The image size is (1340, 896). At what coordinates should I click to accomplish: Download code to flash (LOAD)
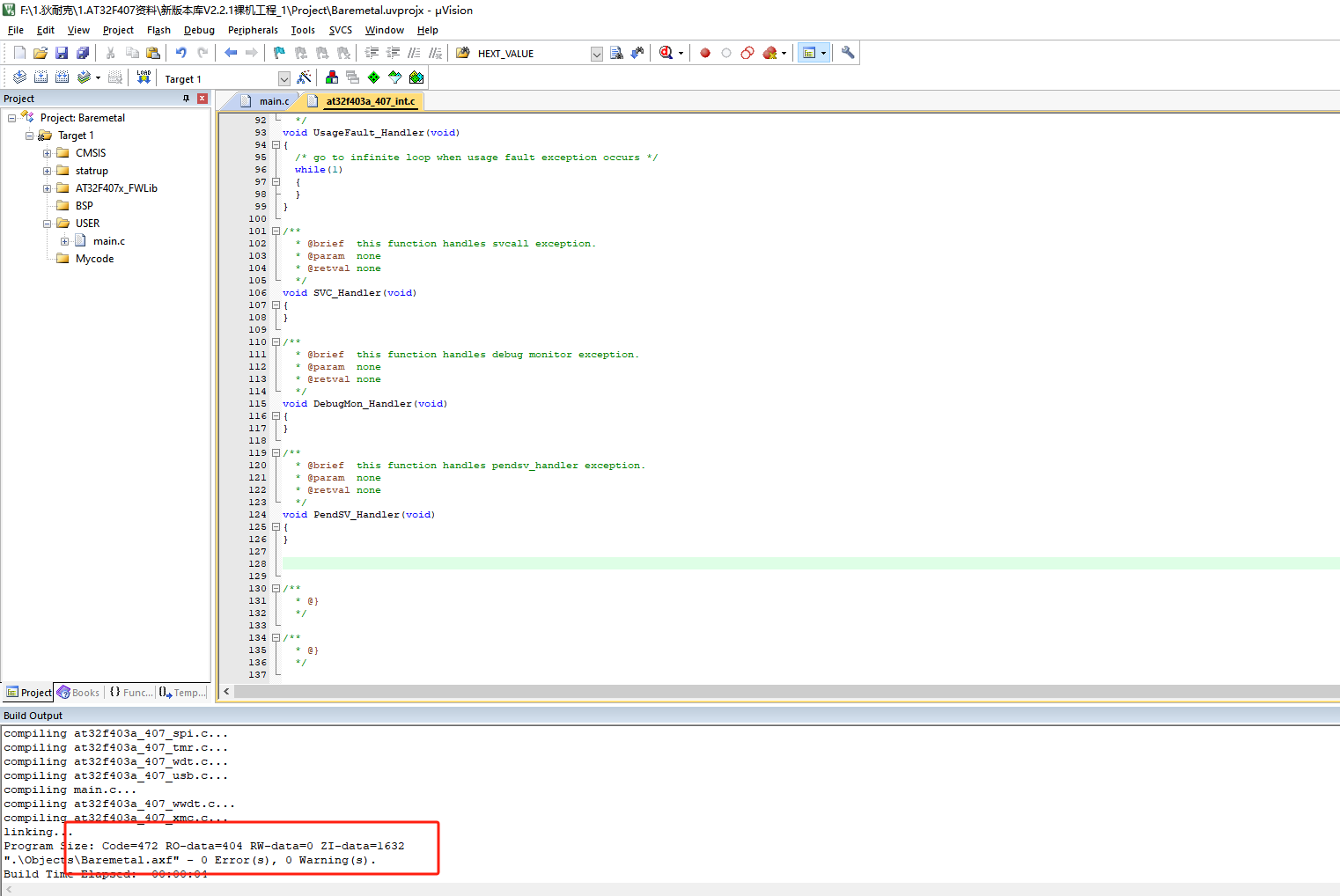click(144, 77)
